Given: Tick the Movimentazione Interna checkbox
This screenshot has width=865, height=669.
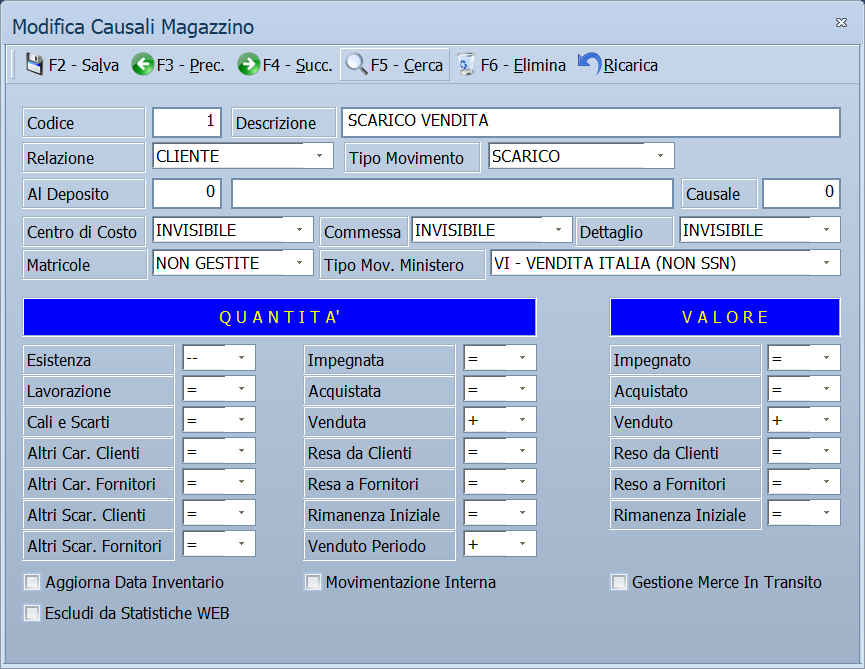Looking at the screenshot, I should tap(313, 582).
